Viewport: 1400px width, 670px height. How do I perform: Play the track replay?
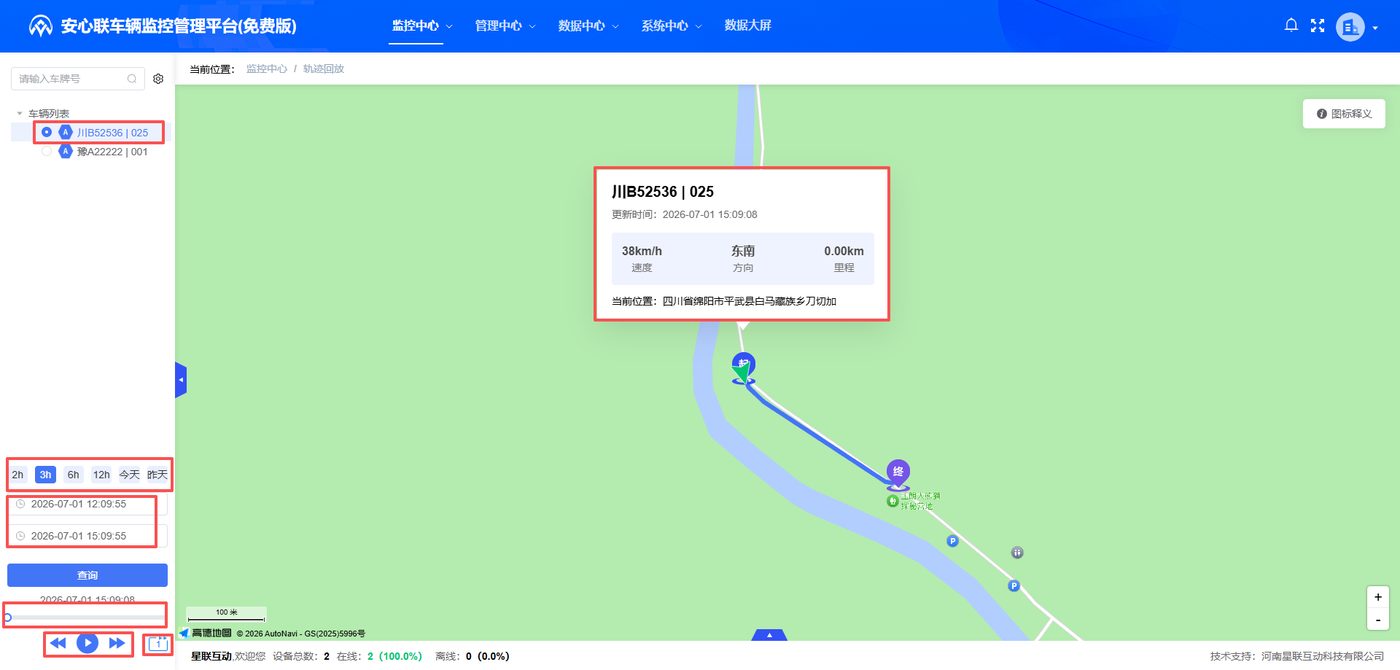click(x=88, y=643)
